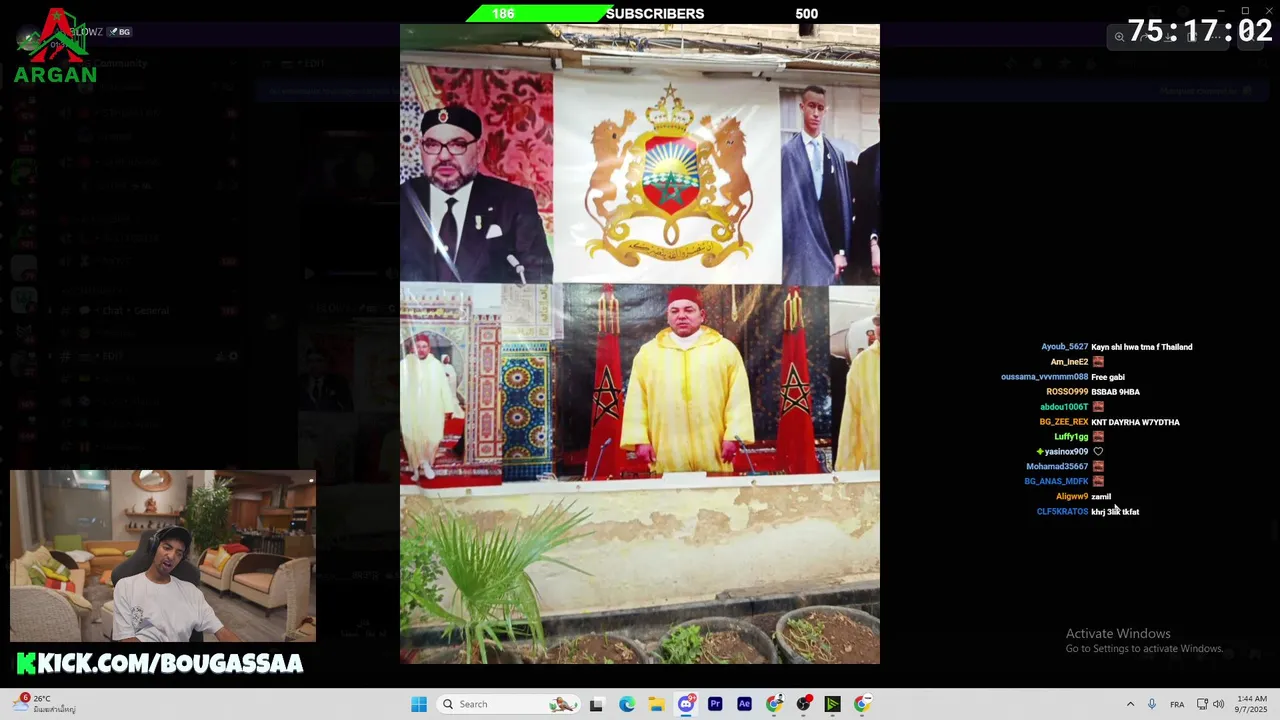Click the message 'KNT DAYRHA W7YDTHA'
This screenshot has width=1280, height=720.
[x=1135, y=422]
